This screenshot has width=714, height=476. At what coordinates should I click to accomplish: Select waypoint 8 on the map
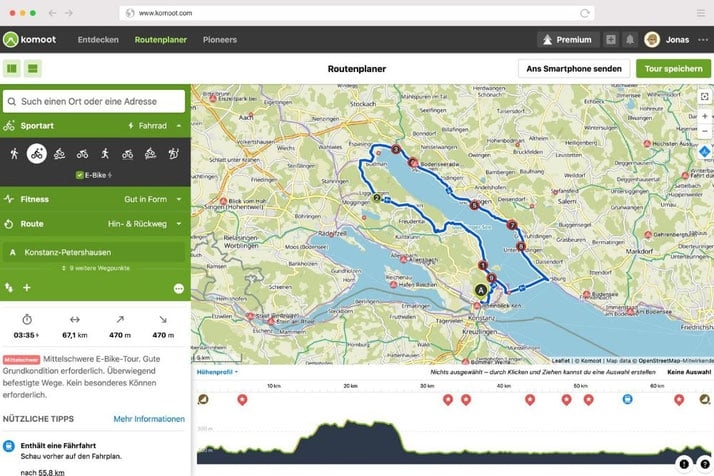(x=521, y=246)
